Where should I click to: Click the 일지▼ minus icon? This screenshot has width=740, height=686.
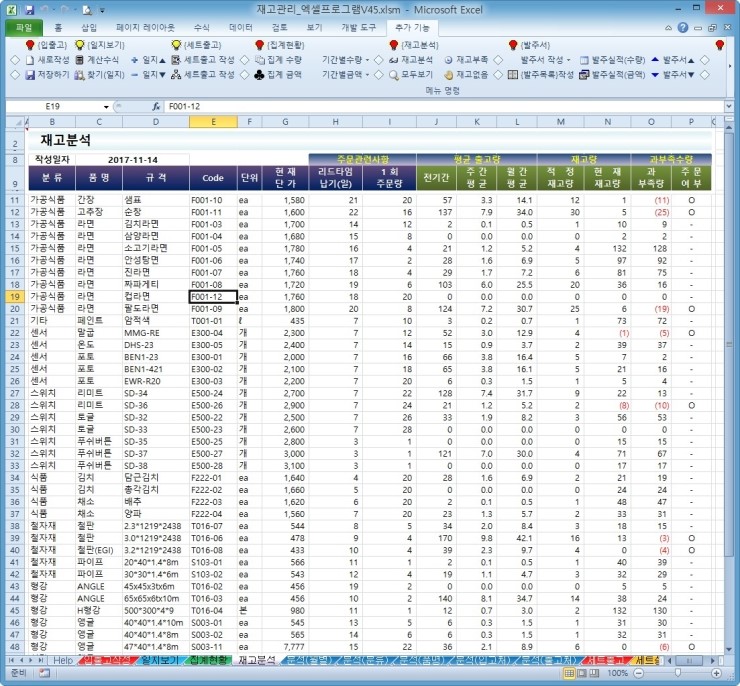tap(135, 75)
